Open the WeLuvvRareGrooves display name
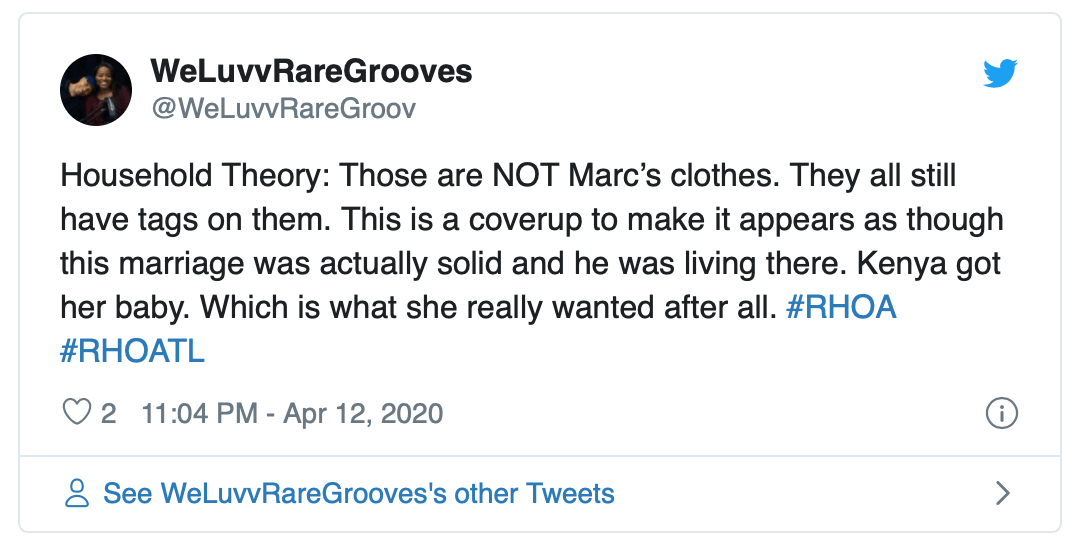1080x552 pixels. [311, 72]
